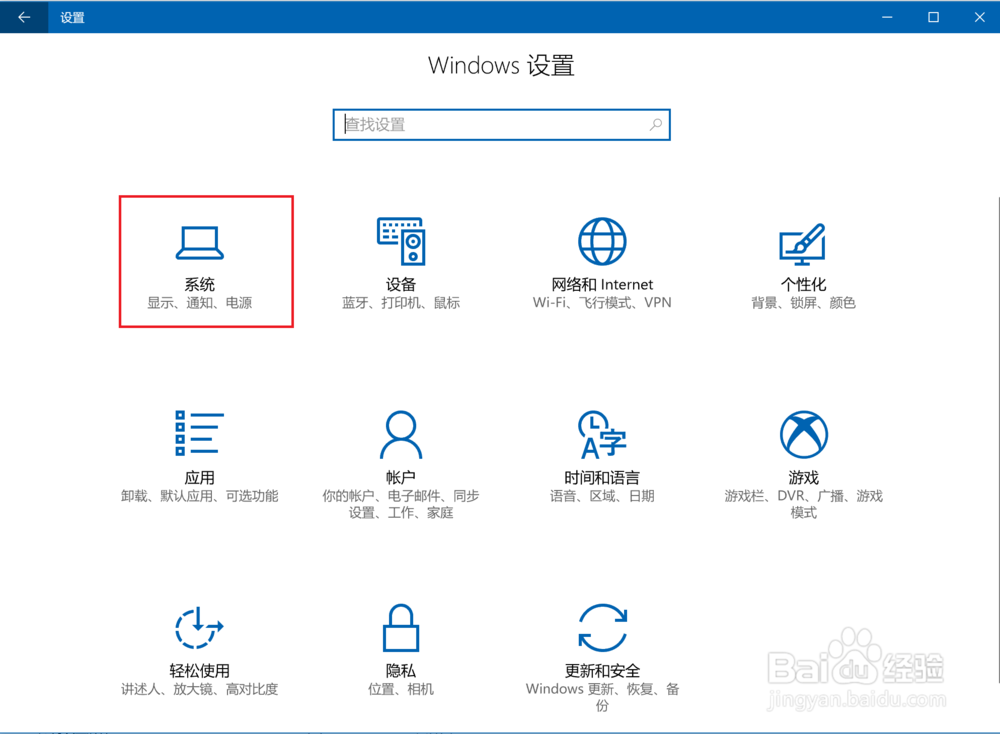Click 蓝牙、打印机、鼠标 under 设备
Screen dimensions: 1000x734
[x=400, y=303]
